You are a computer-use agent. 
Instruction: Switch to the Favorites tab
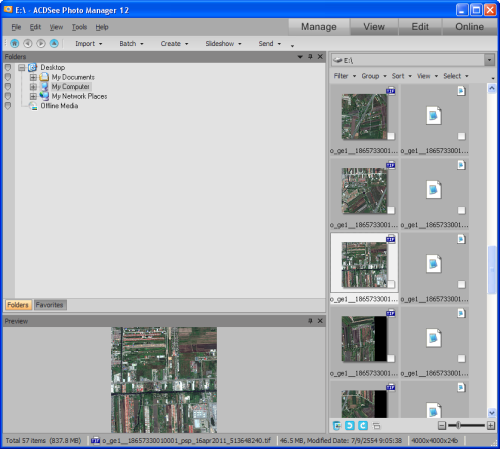point(50,305)
